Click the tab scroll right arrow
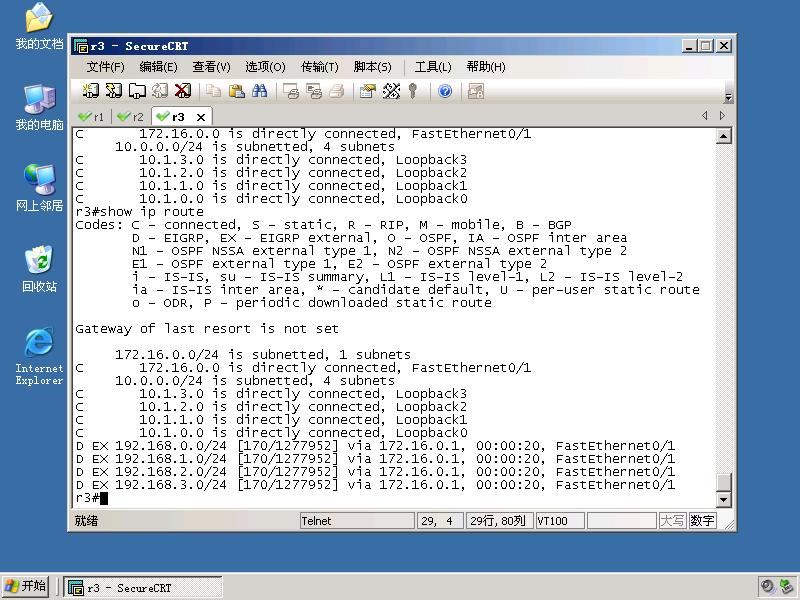 click(x=722, y=116)
